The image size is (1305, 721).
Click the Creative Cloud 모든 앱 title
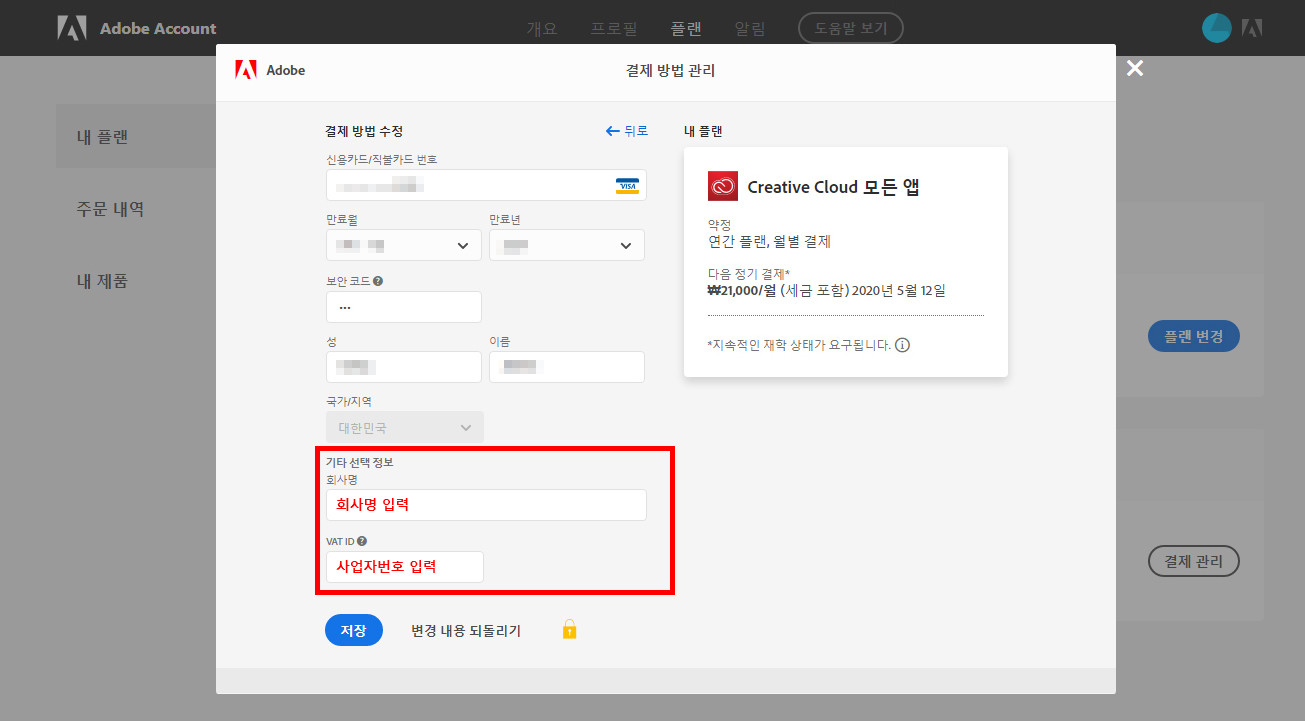pos(833,187)
